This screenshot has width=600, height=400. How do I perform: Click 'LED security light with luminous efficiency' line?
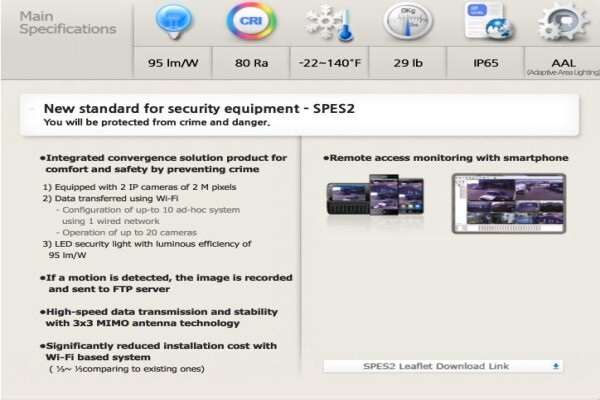pyautogui.click(x=147, y=250)
